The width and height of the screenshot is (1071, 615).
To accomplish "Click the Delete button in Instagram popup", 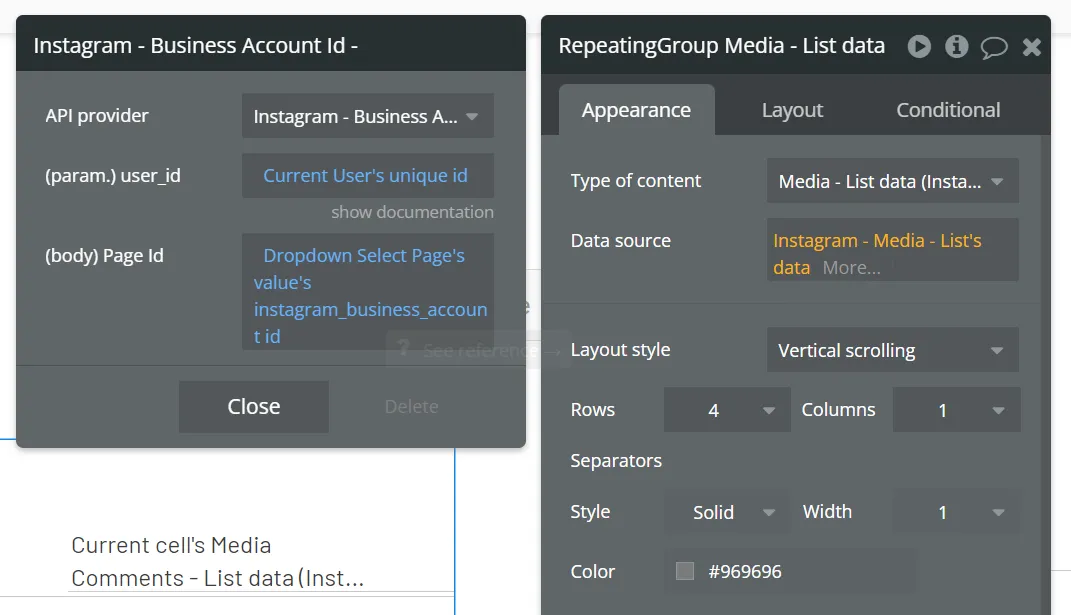I will [x=411, y=407].
